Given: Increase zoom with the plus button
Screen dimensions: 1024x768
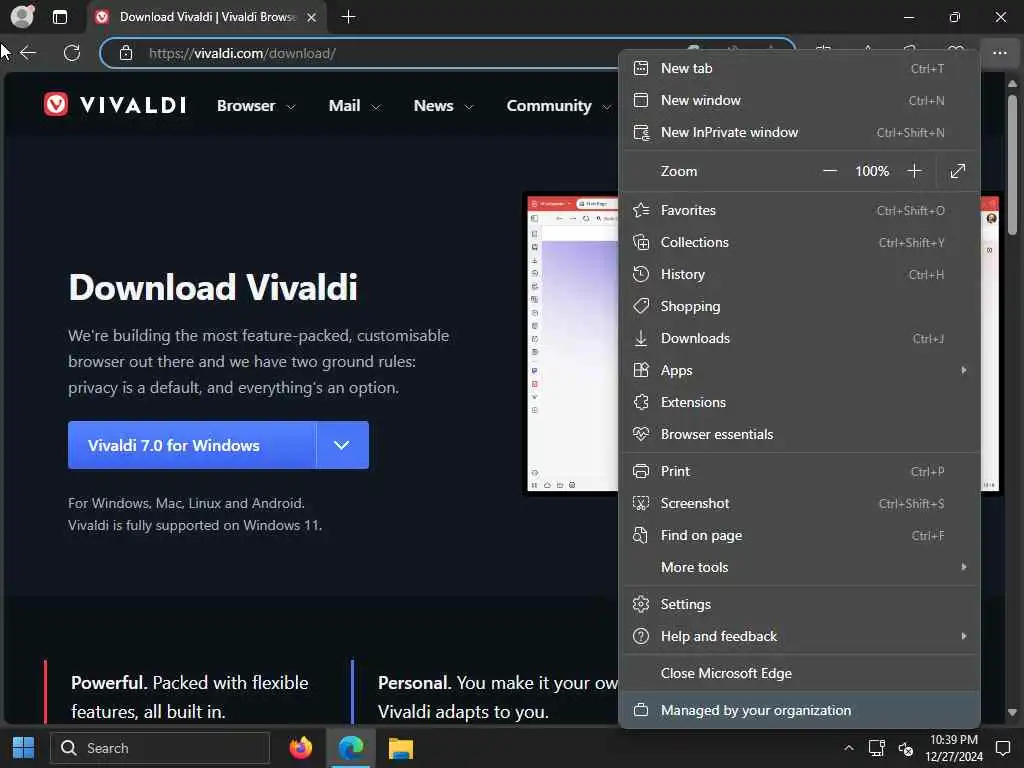Looking at the screenshot, I should (914, 171).
